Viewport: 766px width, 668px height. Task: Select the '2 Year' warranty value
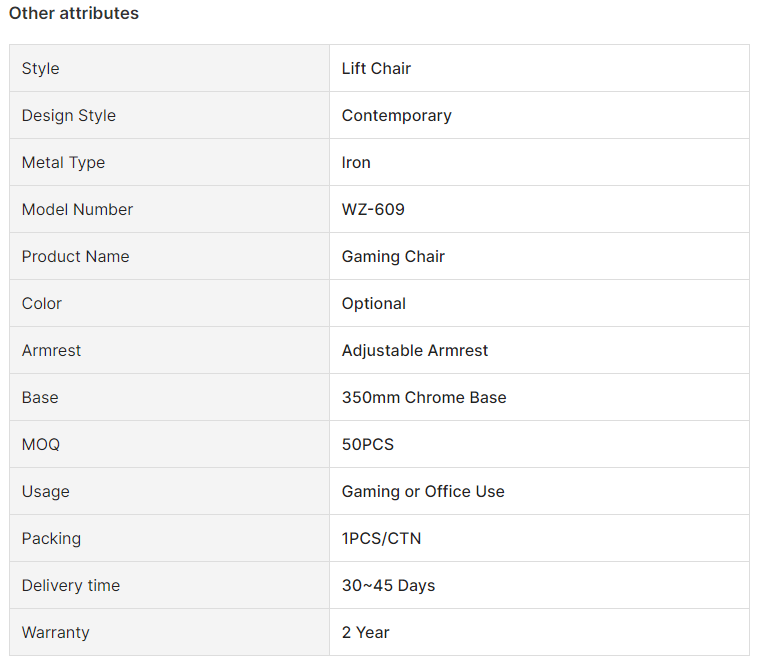tap(366, 632)
